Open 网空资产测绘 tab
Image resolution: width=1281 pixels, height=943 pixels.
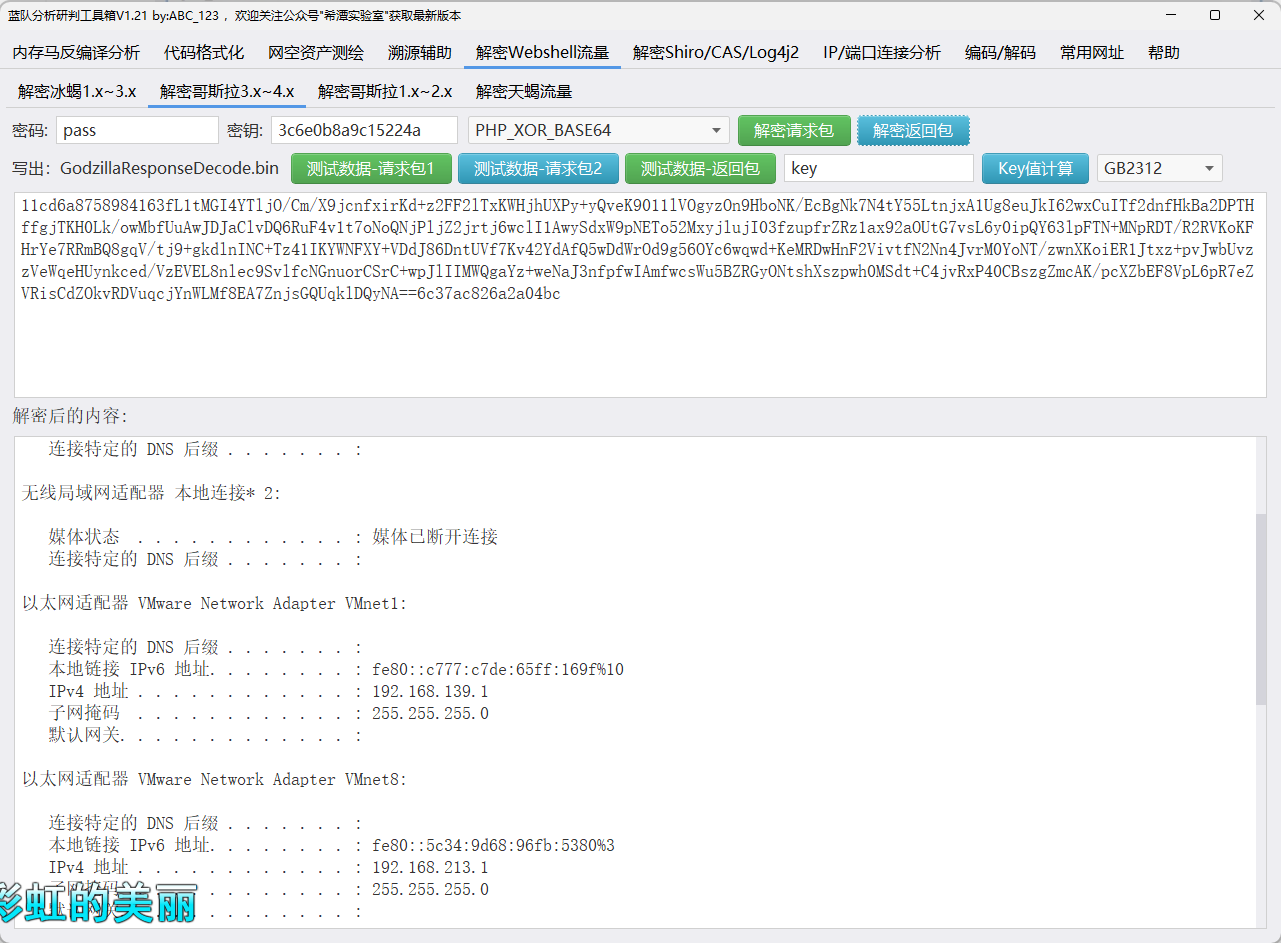(316, 53)
